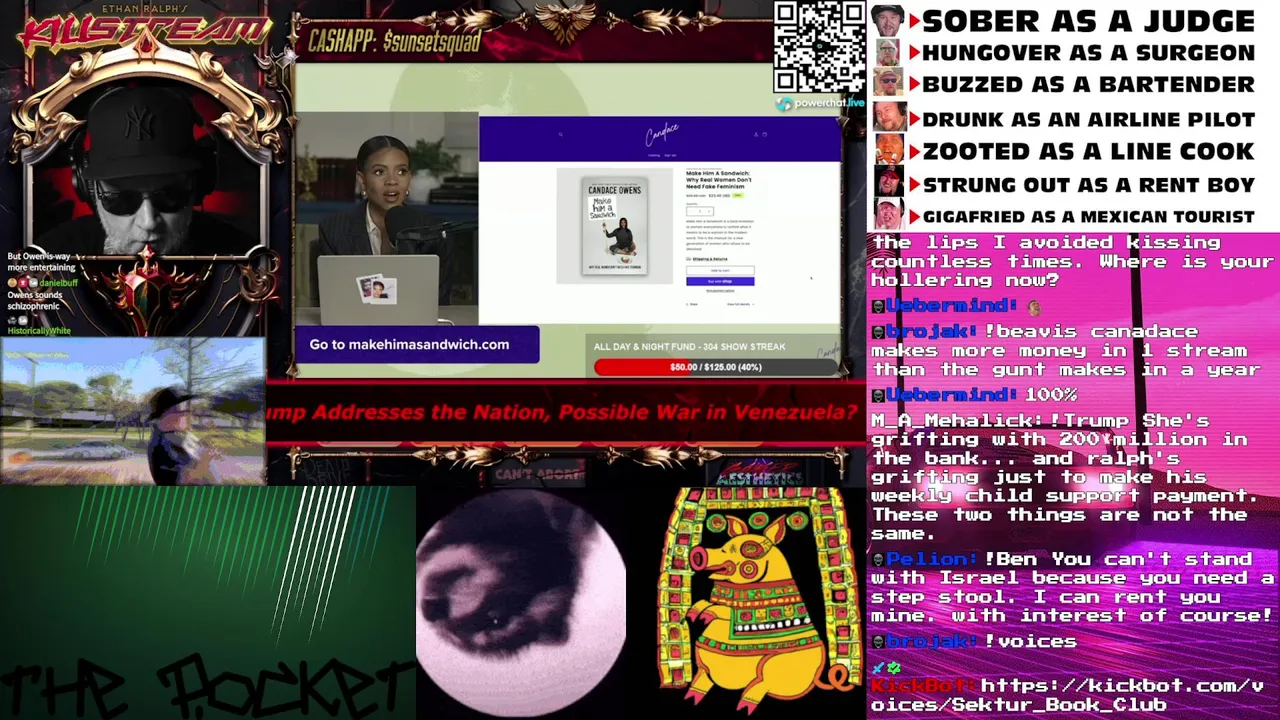
Task: Click the Go to makehimasandwich.com banner
Action: coord(416,344)
